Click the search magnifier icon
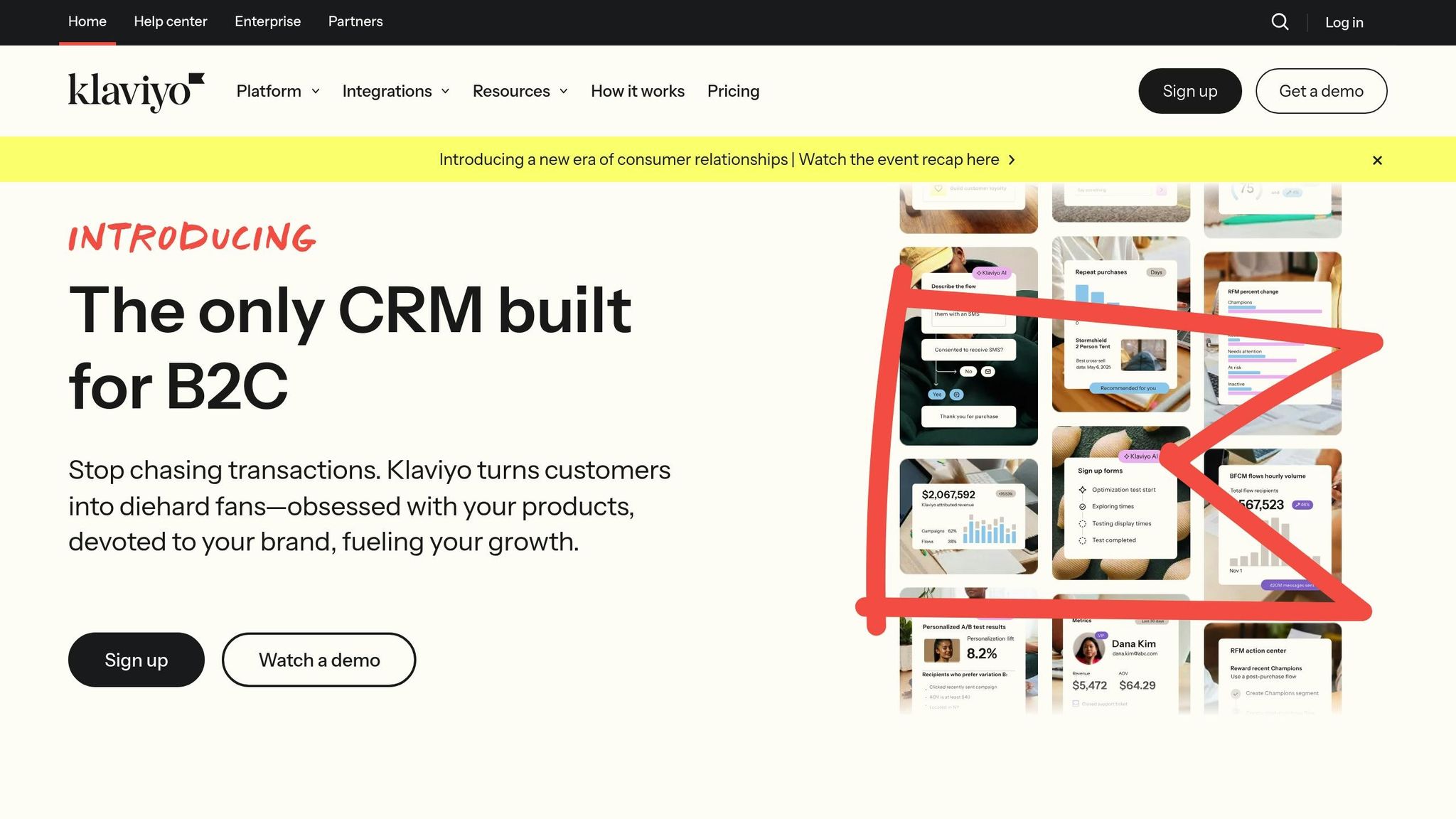The height and width of the screenshot is (819, 1456). click(x=1280, y=22)
